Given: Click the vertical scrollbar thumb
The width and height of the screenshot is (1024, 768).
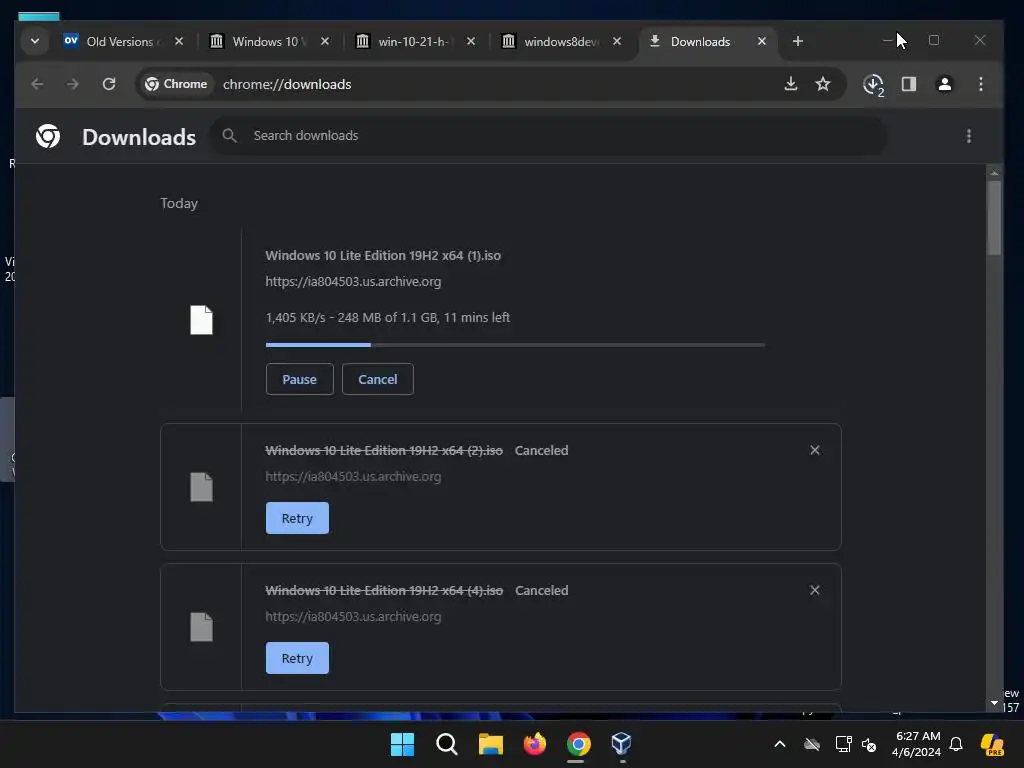Looking at the screenshot, I should pyautogui.click(x=994, y=217).
